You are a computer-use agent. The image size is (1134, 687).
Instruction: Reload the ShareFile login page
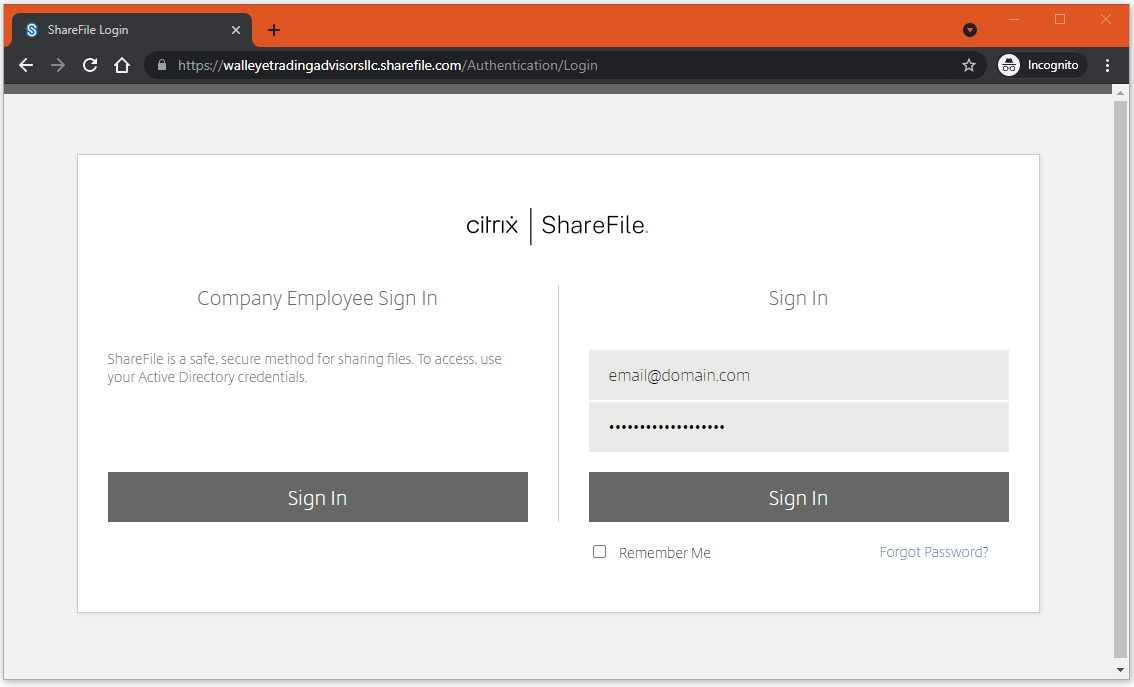(x=90, y=65)
